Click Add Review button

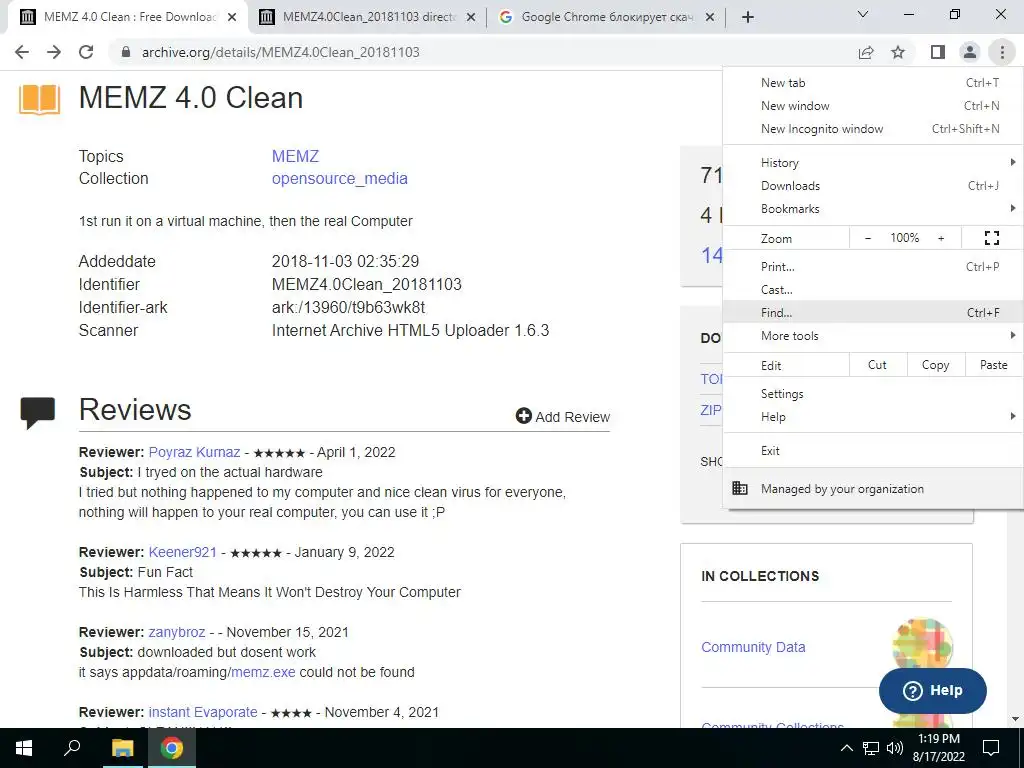(563, 417)
